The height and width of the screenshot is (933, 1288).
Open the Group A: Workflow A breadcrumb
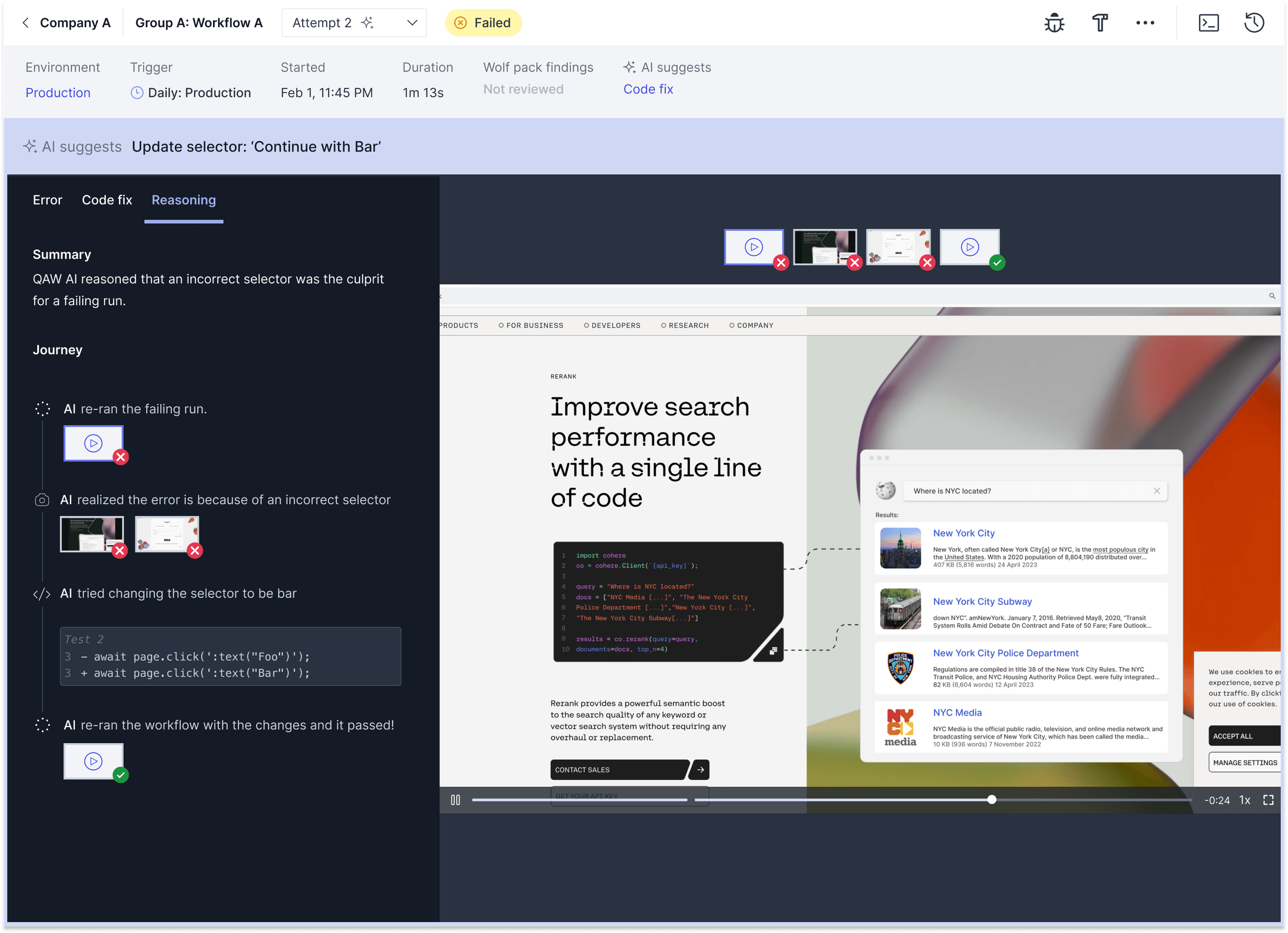pos(199,23)
